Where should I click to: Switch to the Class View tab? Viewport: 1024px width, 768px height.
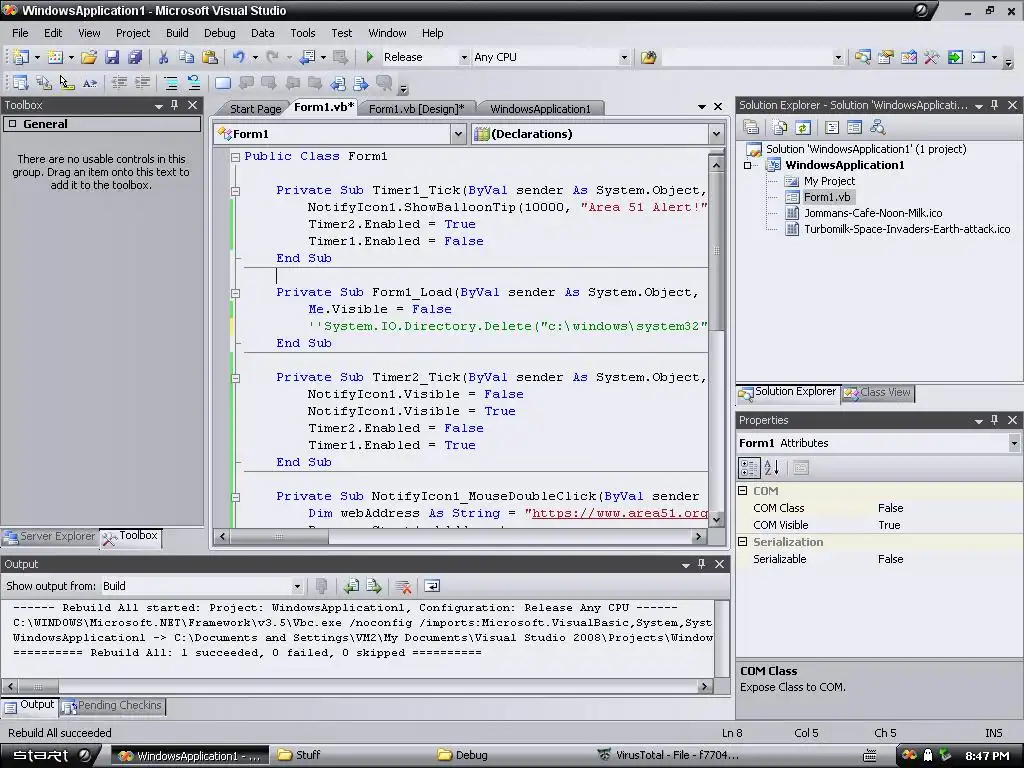pos(878,392)
